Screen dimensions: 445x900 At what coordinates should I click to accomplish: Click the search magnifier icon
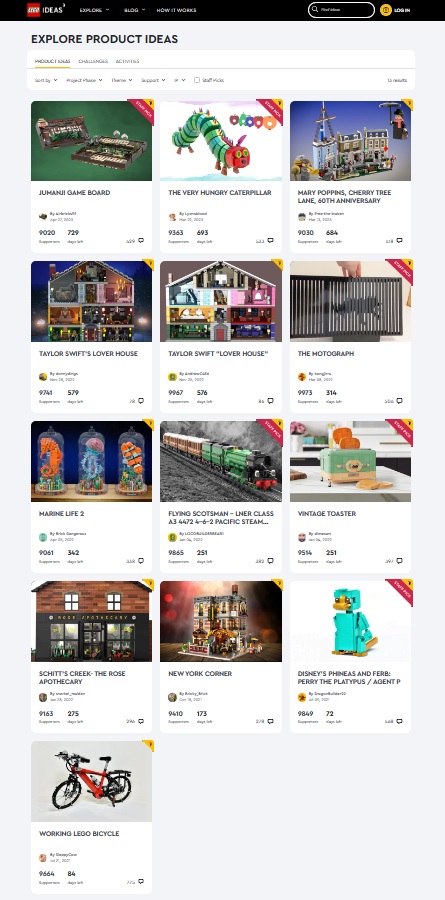[314, 10]
